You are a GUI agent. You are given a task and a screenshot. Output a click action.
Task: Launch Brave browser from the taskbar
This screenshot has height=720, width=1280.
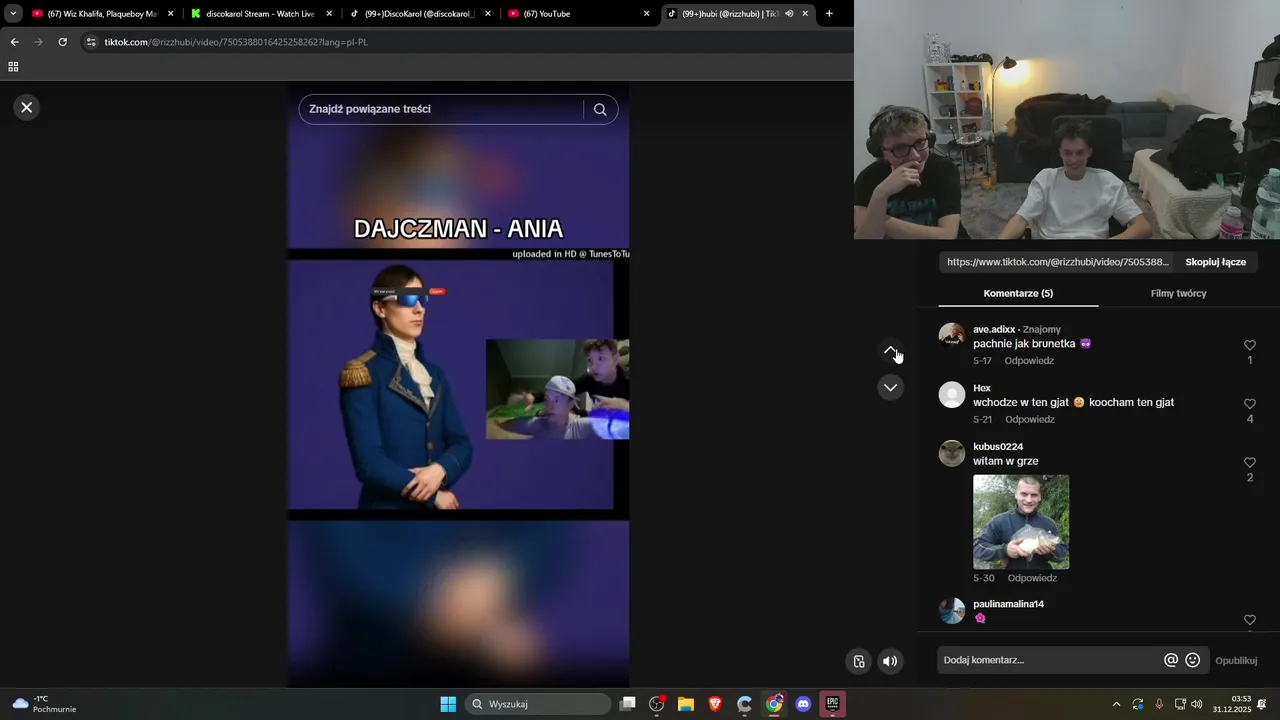tap(715, 704)
